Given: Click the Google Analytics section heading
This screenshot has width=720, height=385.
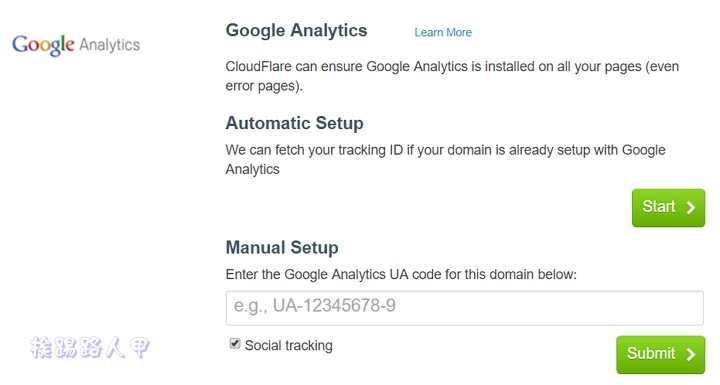Looking at the screenshot, I should (x=297, y=31).
